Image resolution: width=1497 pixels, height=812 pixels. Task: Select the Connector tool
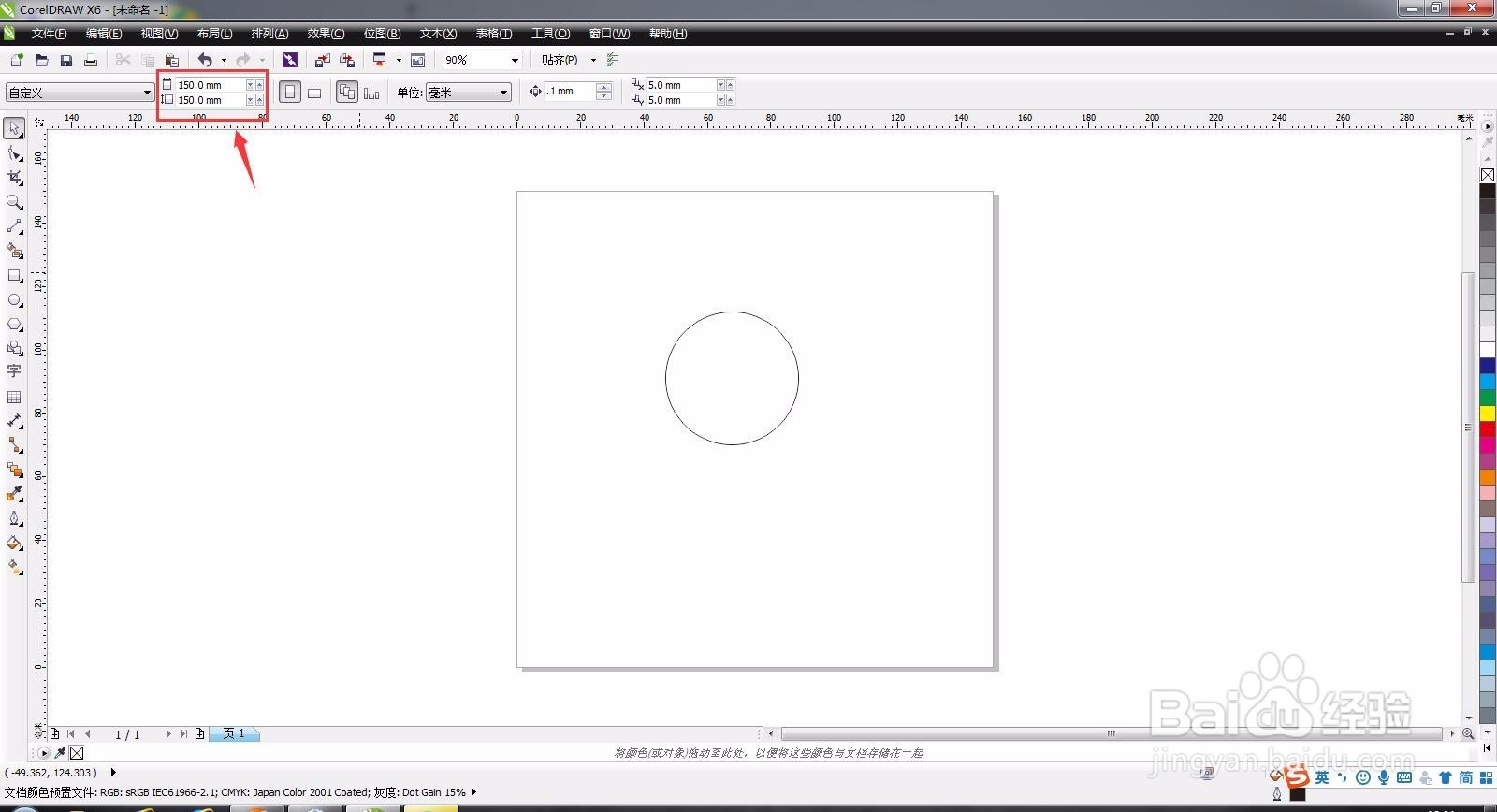click(15, 445)
